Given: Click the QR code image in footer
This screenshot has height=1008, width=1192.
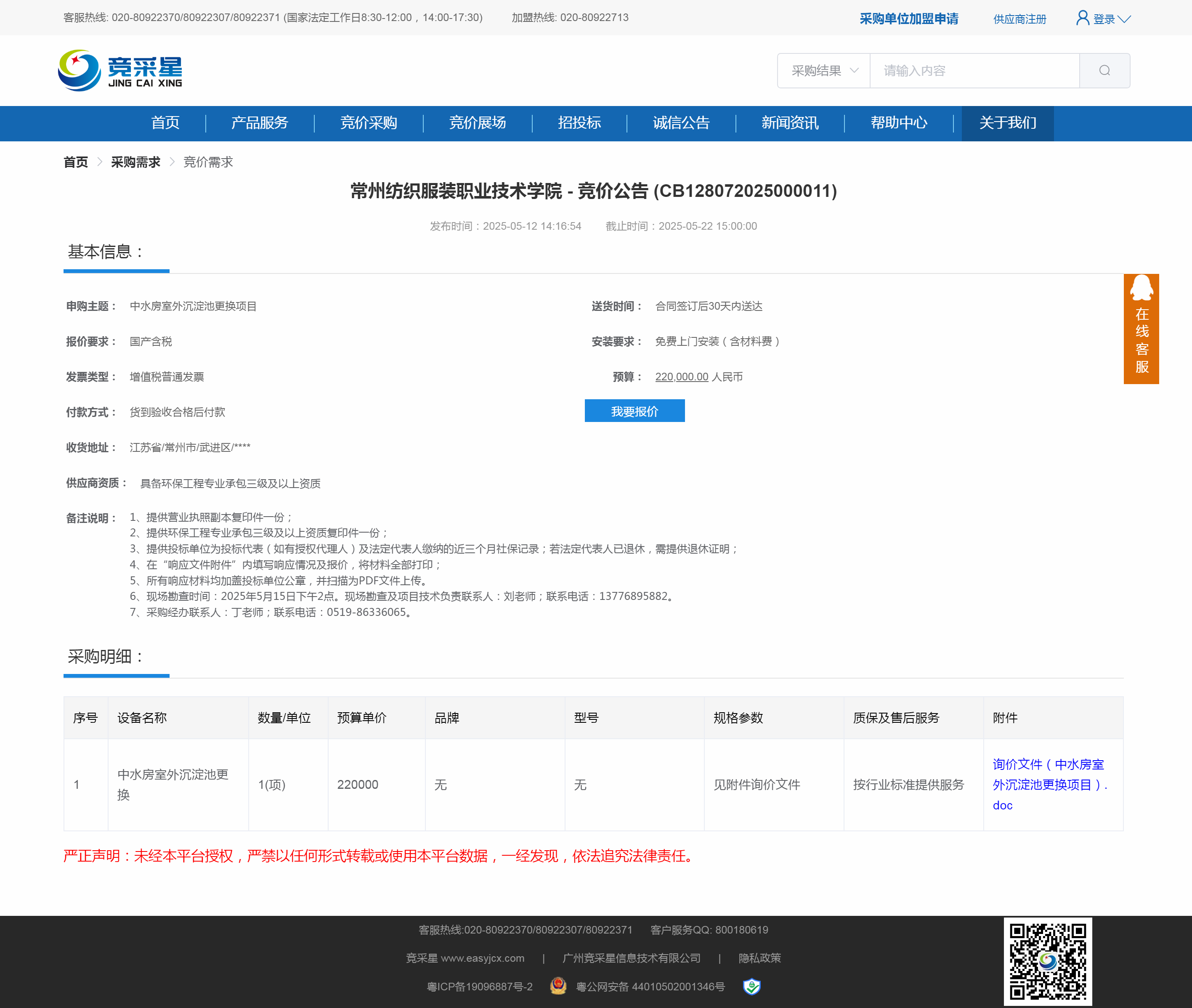Looking at the screenshot, I should (x=1047, y=961).
